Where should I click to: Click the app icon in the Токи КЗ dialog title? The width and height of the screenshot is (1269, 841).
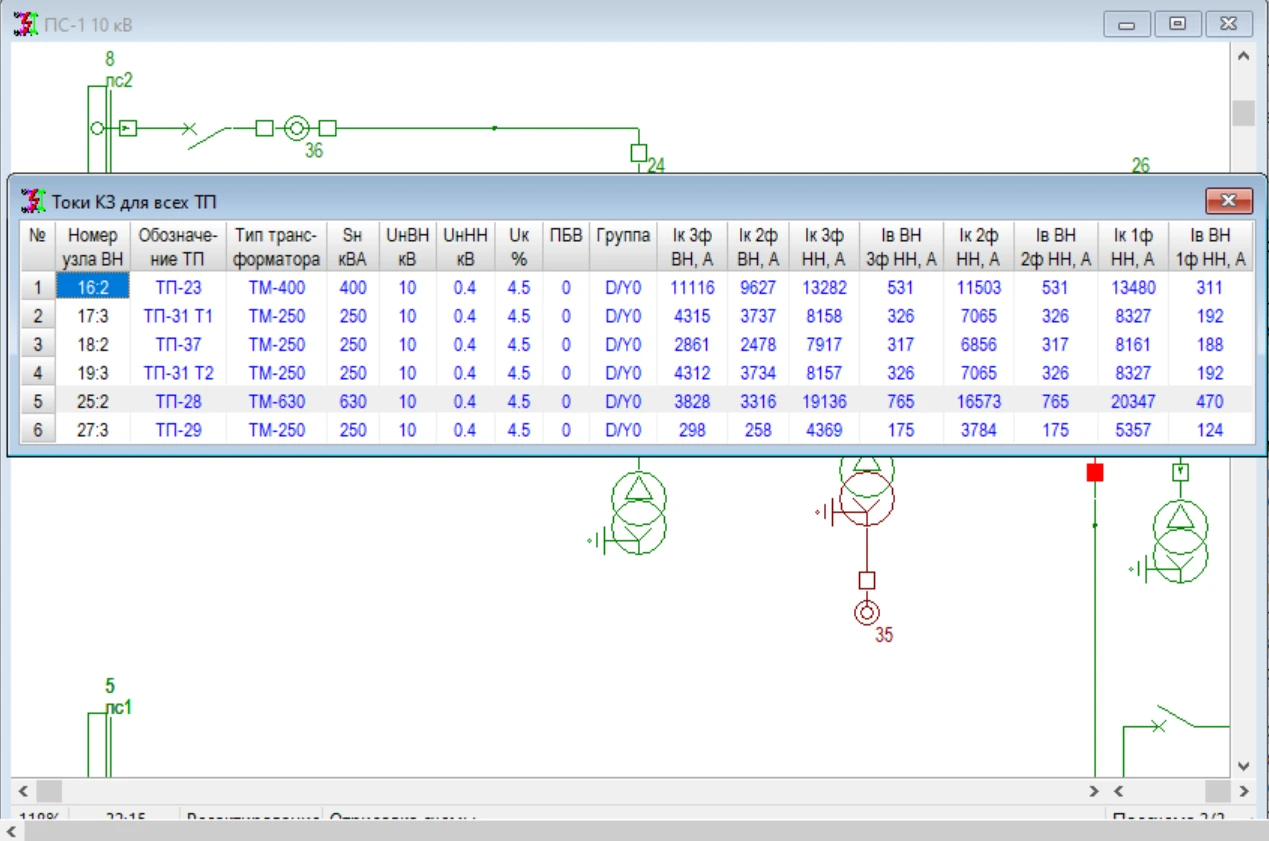point(33,201)
